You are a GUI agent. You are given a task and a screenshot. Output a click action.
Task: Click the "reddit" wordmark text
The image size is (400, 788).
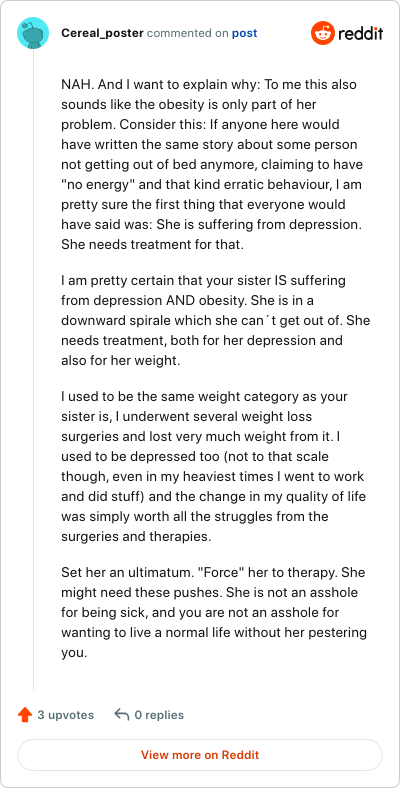[360, 34]
